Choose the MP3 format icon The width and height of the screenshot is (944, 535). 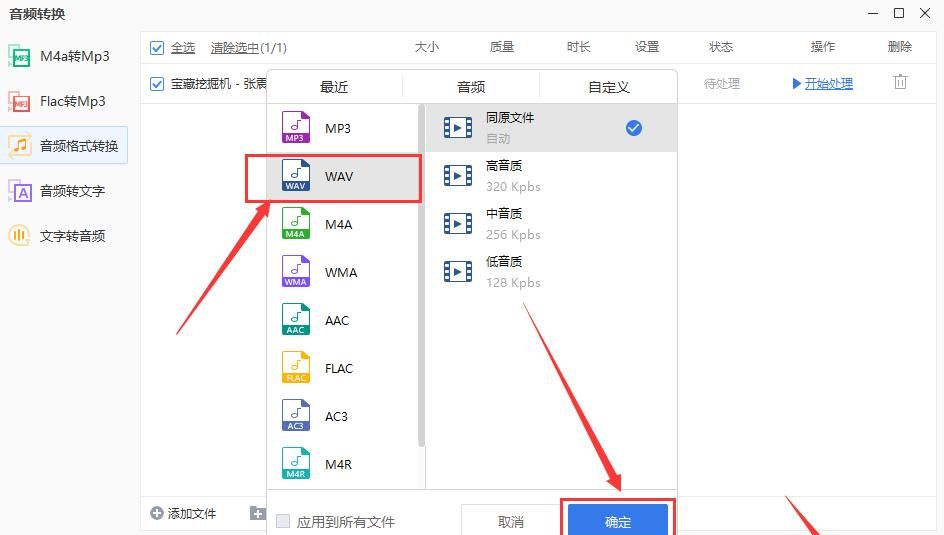pos(296,128)
